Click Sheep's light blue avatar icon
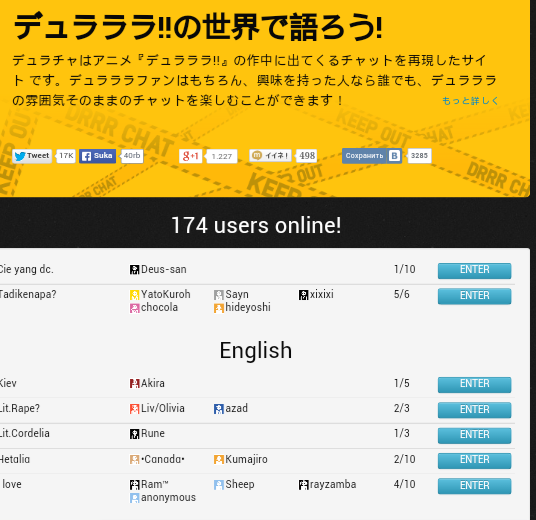Screen dimensions: 536x520 pyautogui.click(x=219, y=485)
